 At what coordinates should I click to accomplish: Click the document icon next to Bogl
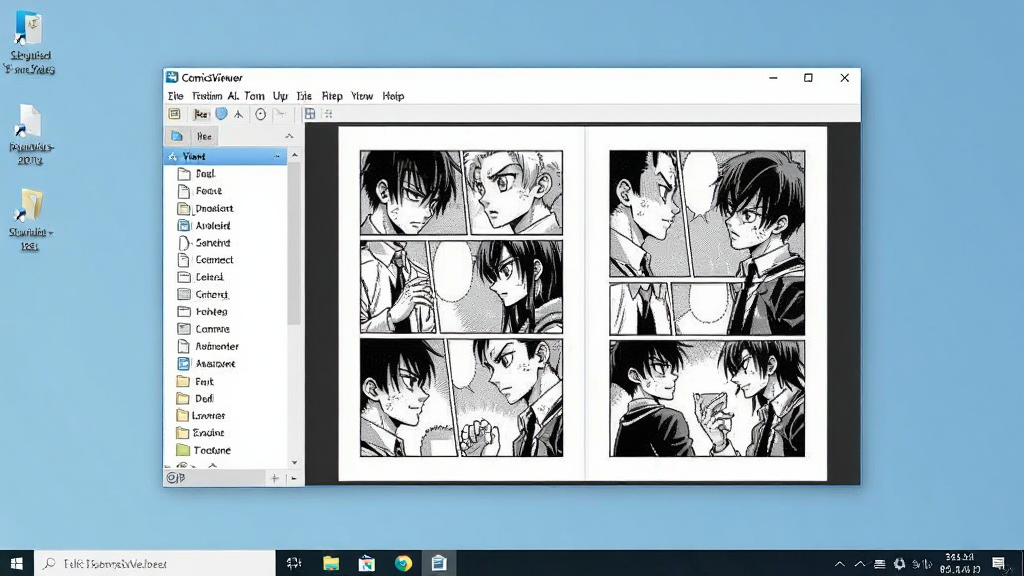(184, 174)
